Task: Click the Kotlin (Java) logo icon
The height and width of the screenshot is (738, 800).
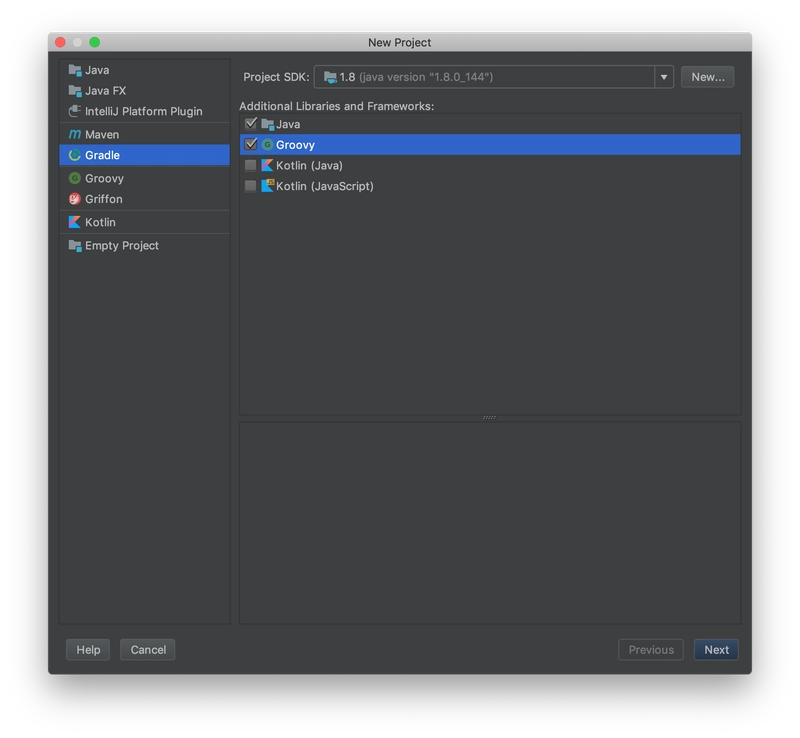Action: pos(267,165)
